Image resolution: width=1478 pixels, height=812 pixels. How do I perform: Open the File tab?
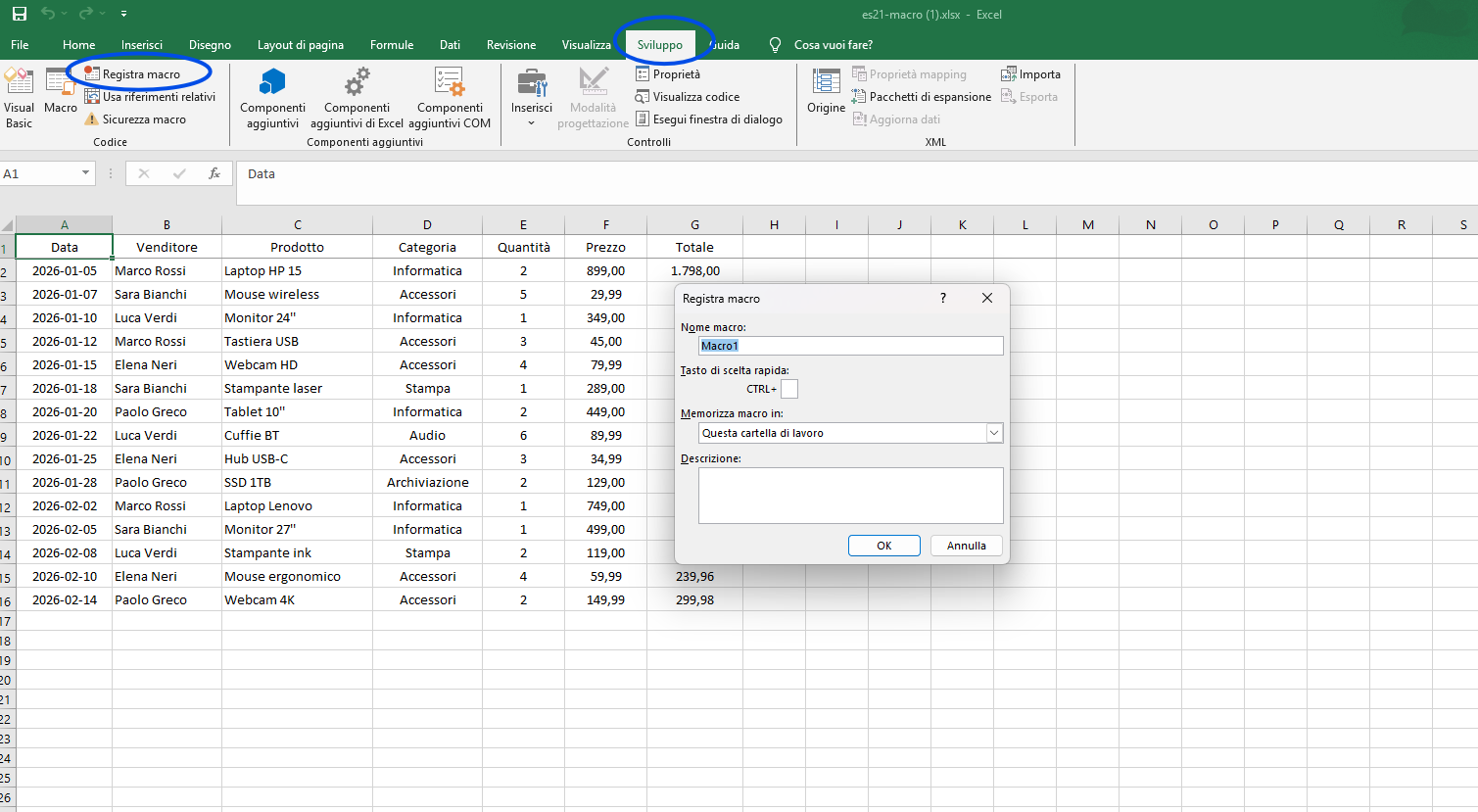[x=20, y=45]
